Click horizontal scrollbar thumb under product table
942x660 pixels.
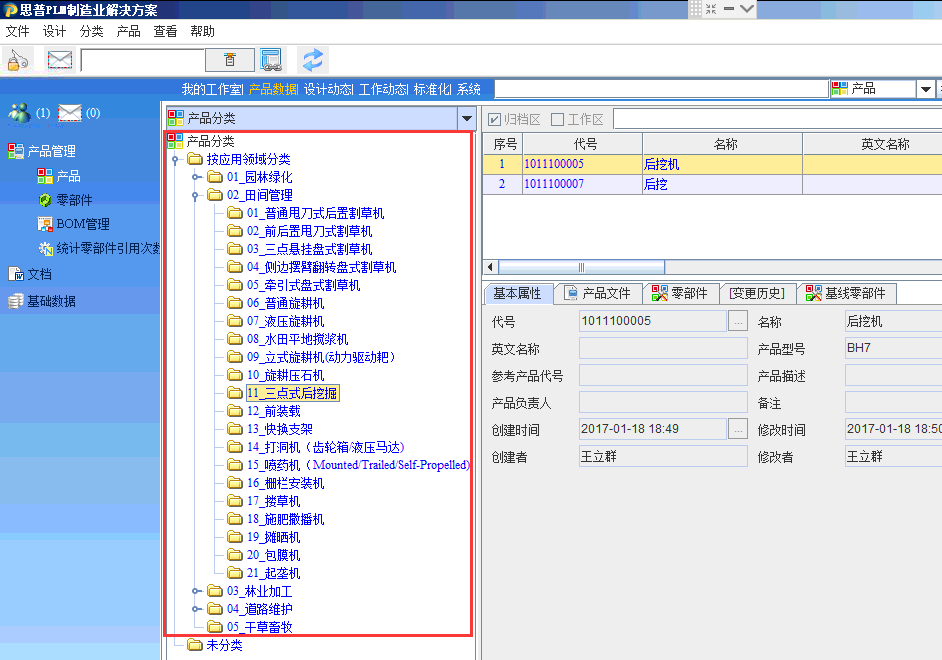click(x=582, y=267)
